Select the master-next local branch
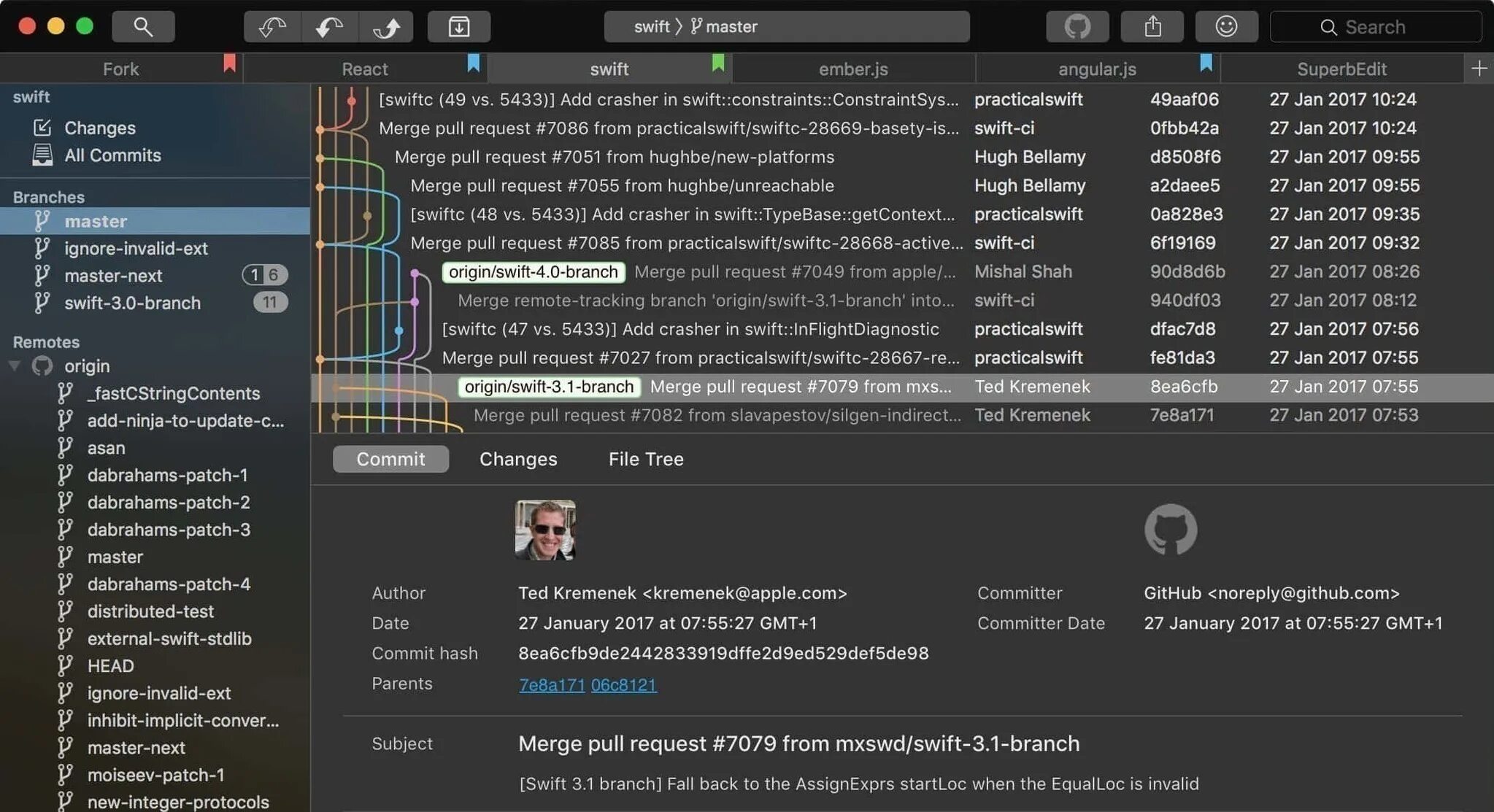1494x812 pixels. click(x=113, y=276)
